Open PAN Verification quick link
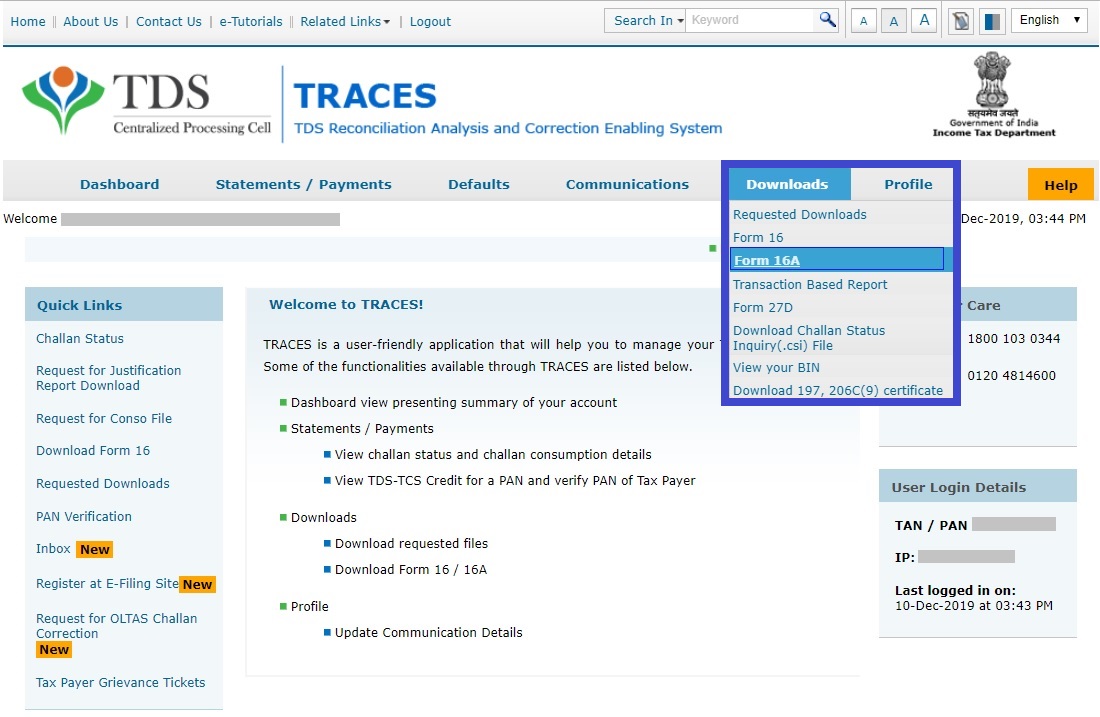 [x=84, y=516]
